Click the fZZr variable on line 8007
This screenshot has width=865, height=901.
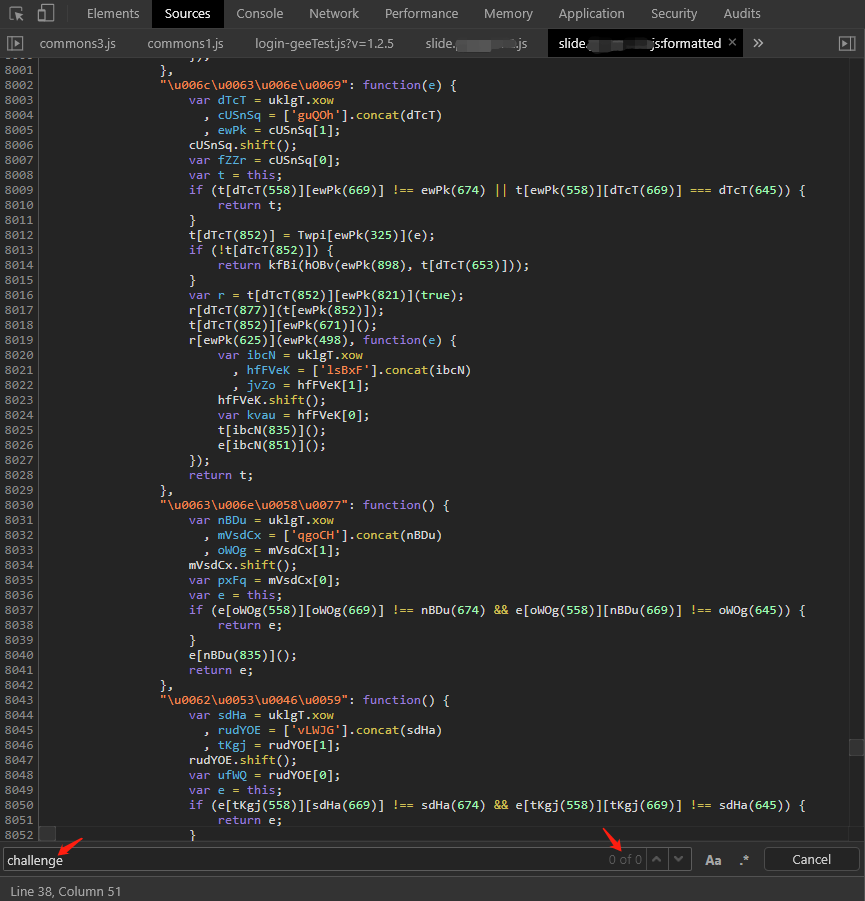[232, 160]
